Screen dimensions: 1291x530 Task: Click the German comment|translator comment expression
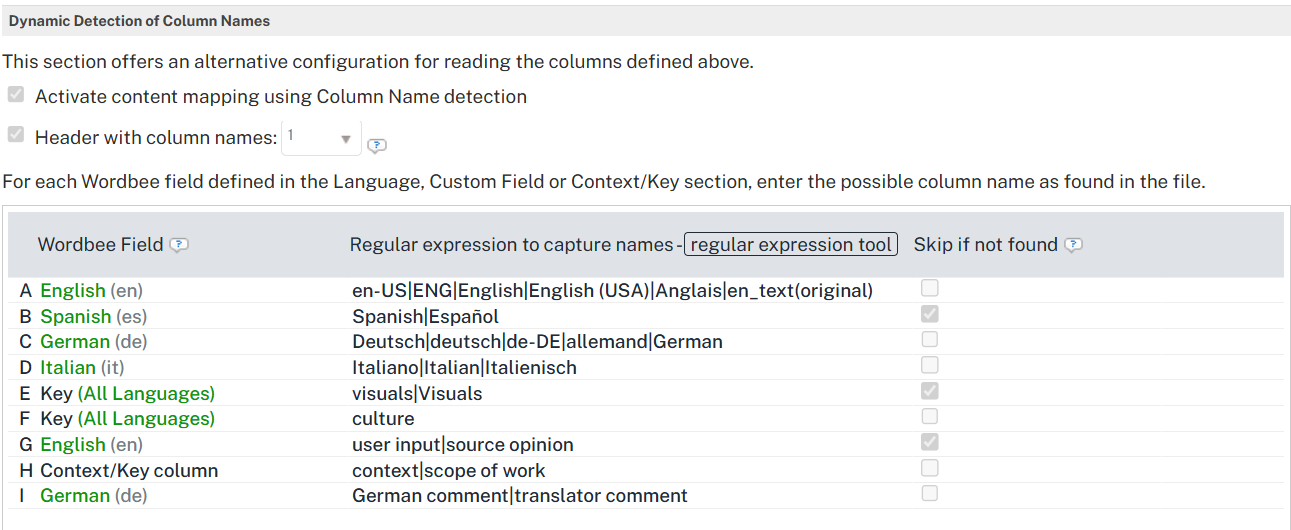point(519,496)
